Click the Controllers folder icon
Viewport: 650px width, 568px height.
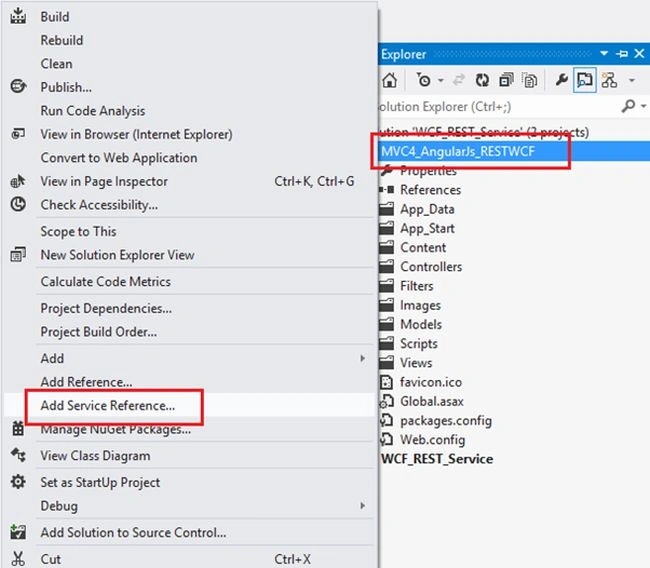point(386,266)
